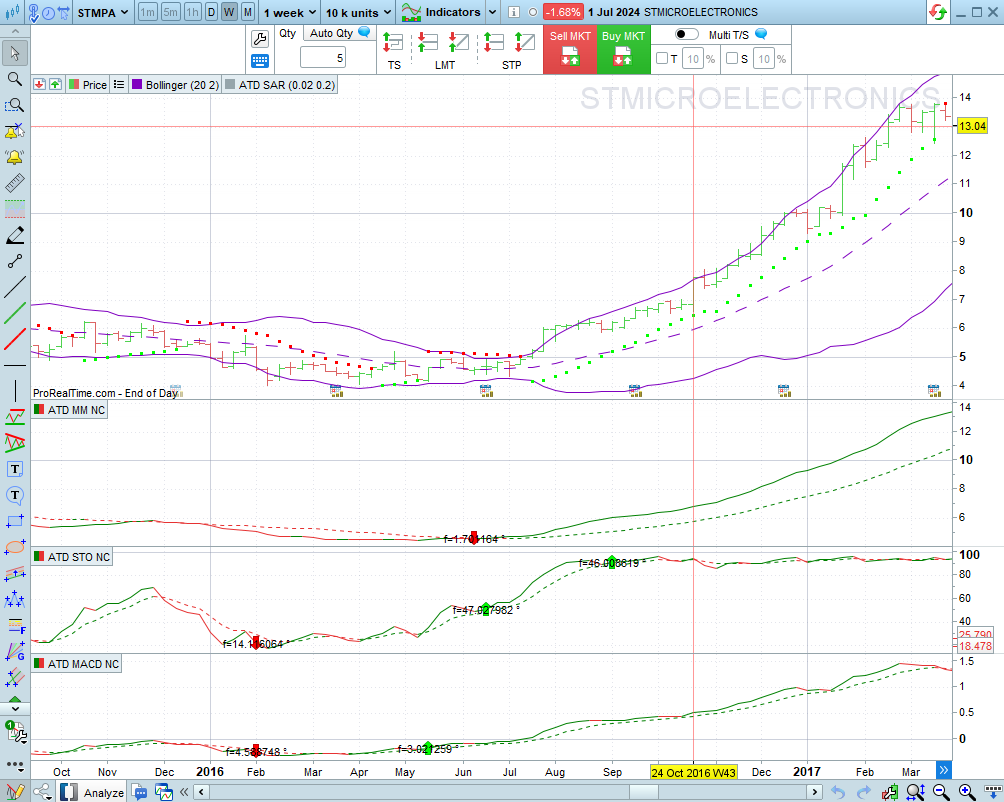Click the first STP stop order icon
This screenshot has height=802, width=1004.
[494, 43]
